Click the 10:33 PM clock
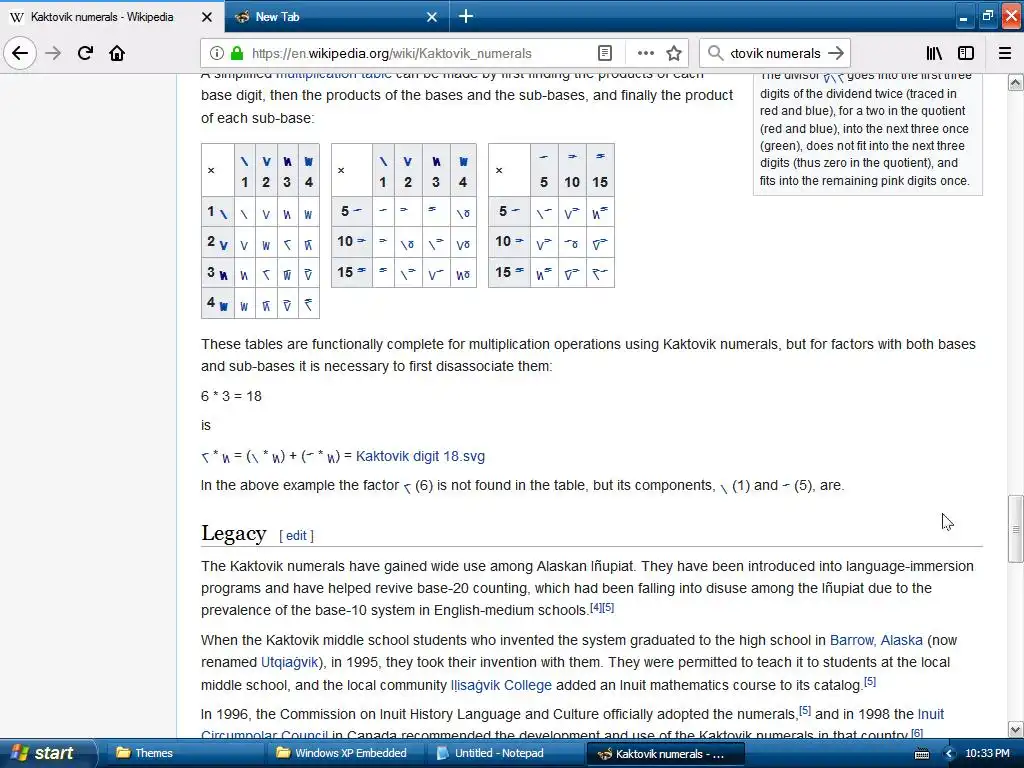Image resolution: width=1024 pixels, height=768 pixels. (987, 754)
